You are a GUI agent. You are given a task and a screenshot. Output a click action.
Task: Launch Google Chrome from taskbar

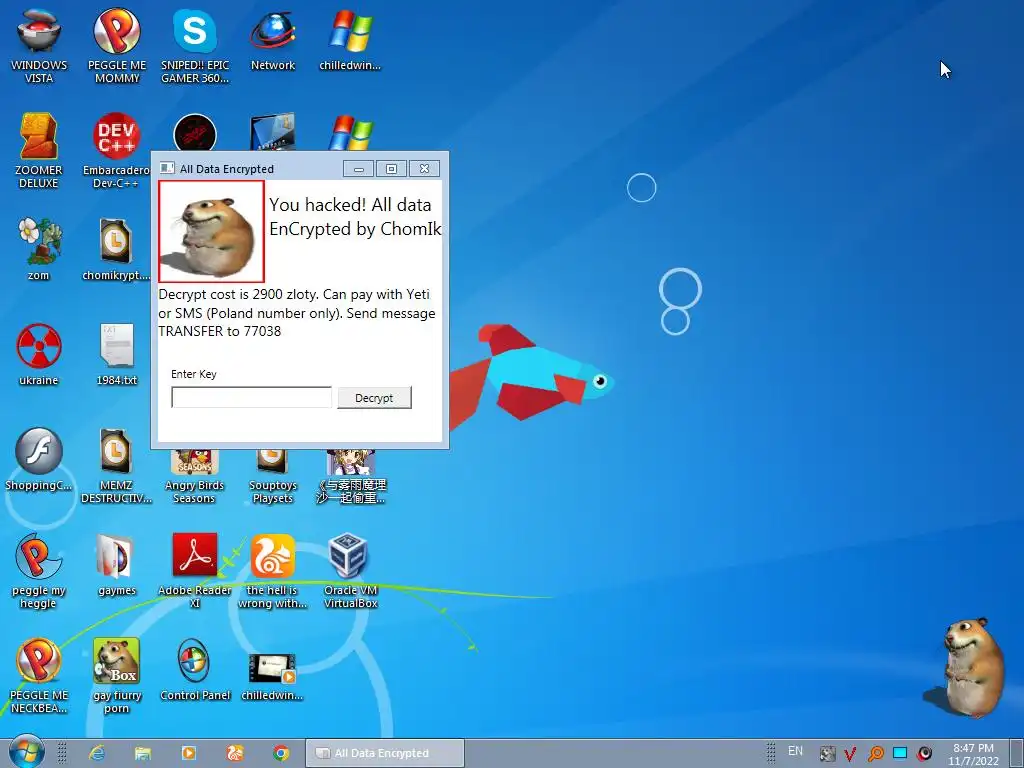(281, 753)
